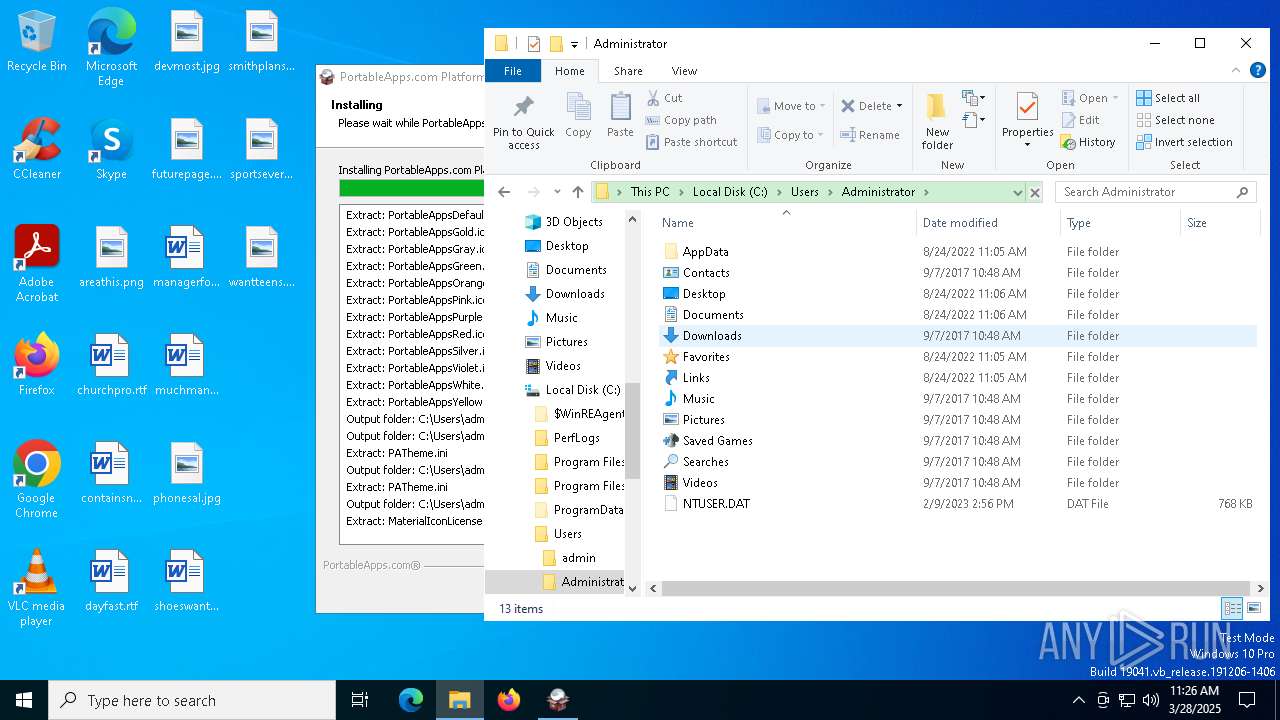Select the AppData folder row
The height and width of the screenshot is (720, 1280).
click(x=958, y=252)
